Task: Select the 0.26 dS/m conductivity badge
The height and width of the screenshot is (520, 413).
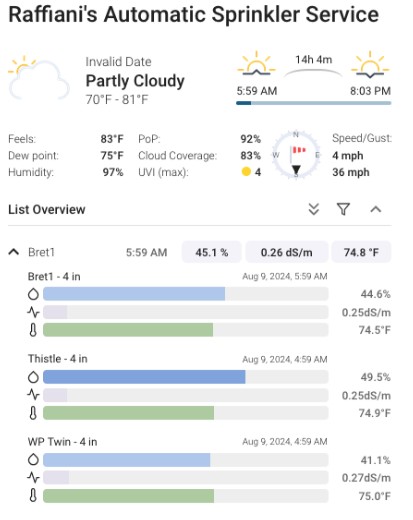Action: [287, 252]
